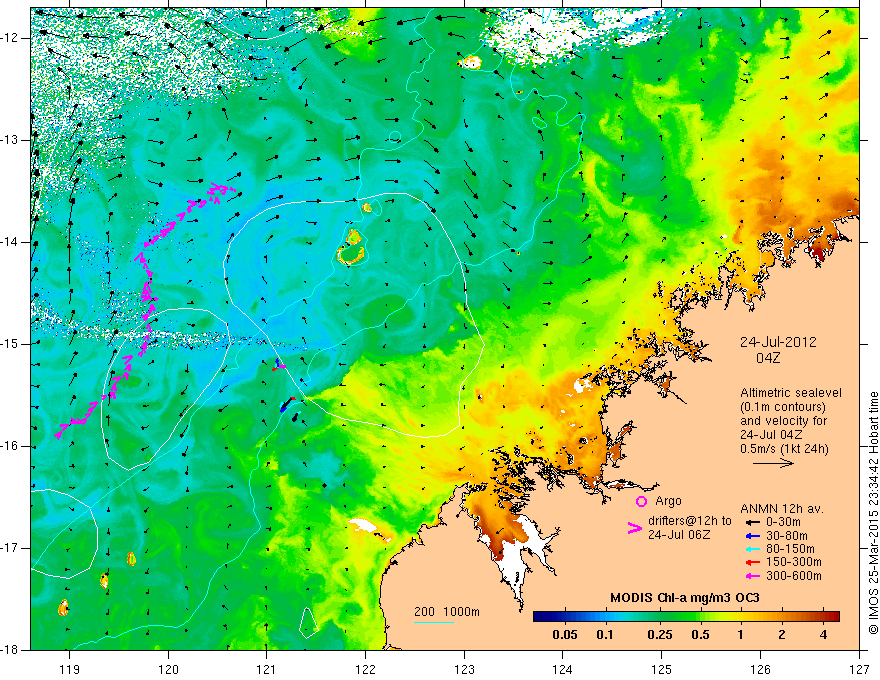Select the red 150-300m legend arrow

click(752, 563)
